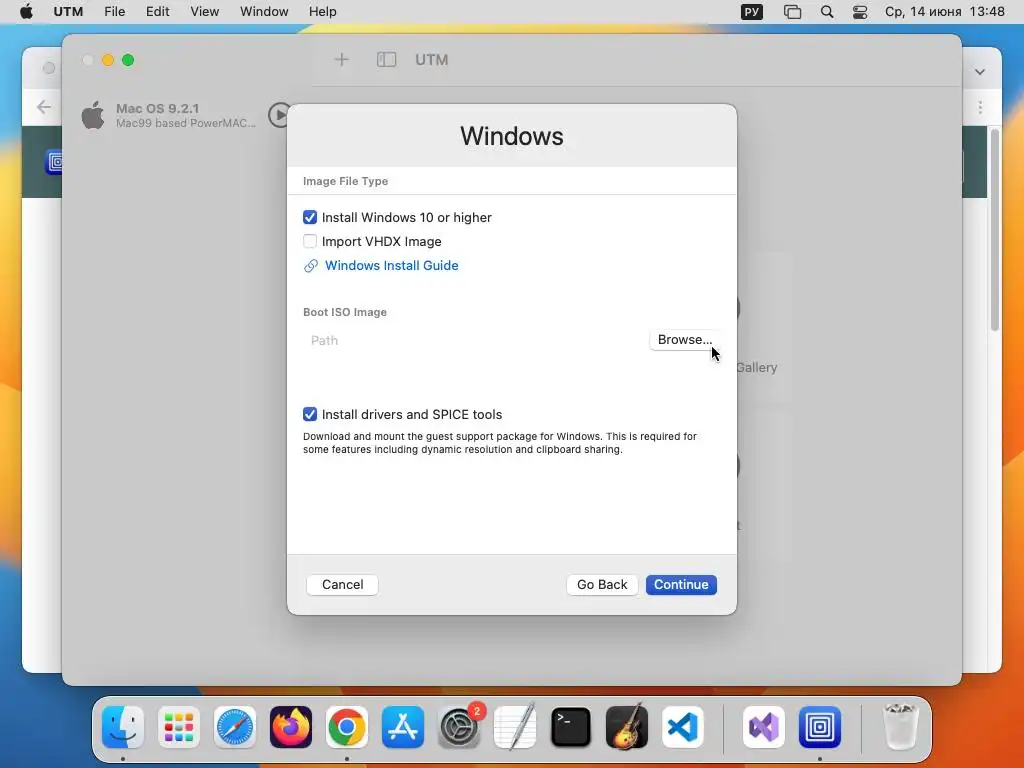Zoom UTM window with green button

click(x=128, y=60)
